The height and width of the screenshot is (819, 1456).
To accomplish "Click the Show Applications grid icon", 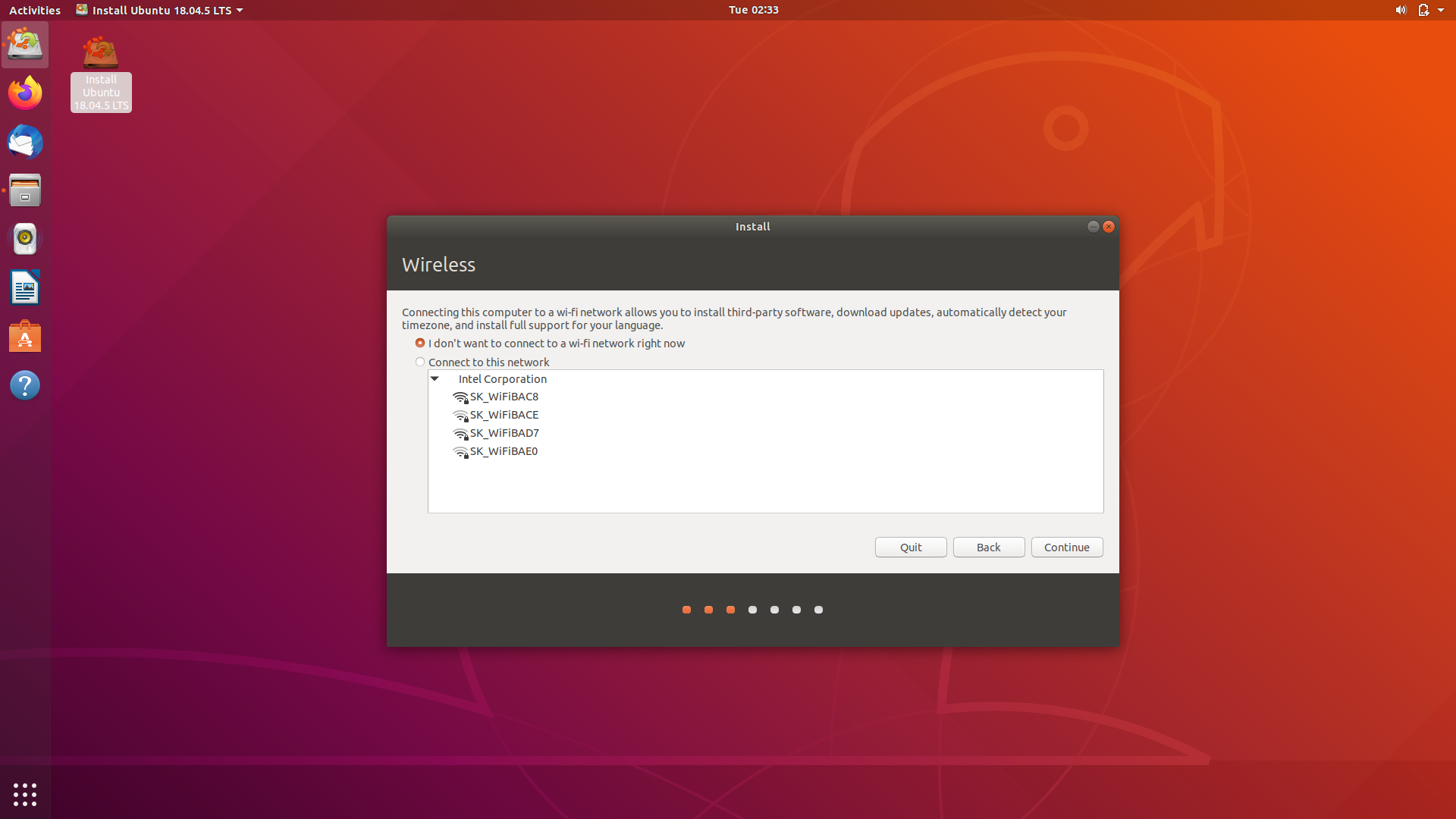I will 25,794.
